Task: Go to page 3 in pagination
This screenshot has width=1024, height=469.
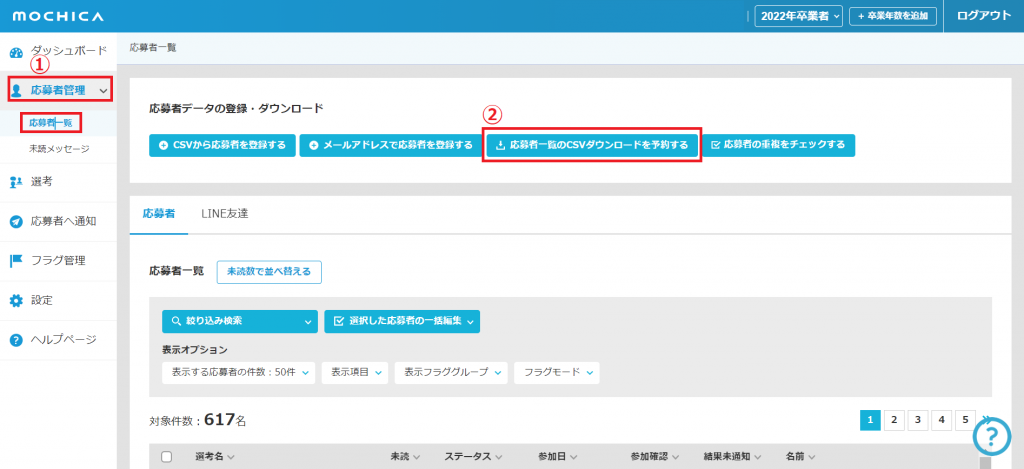Action: coord(918,420)
